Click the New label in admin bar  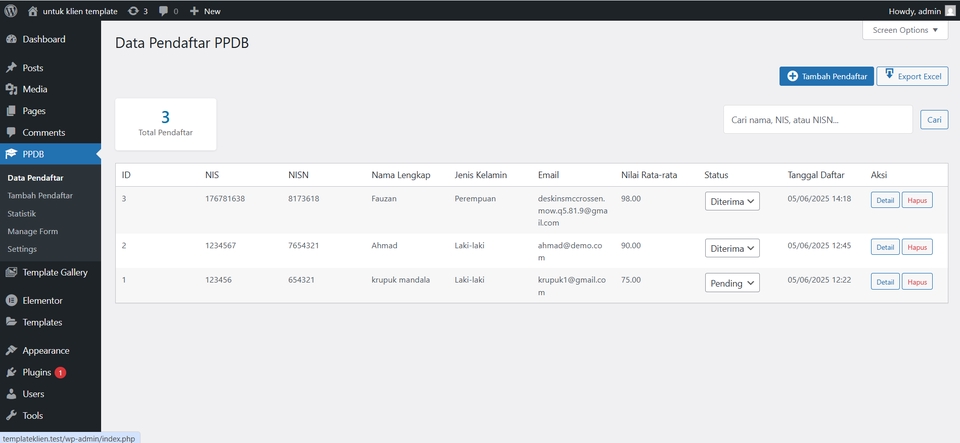(x=212, y=11)
